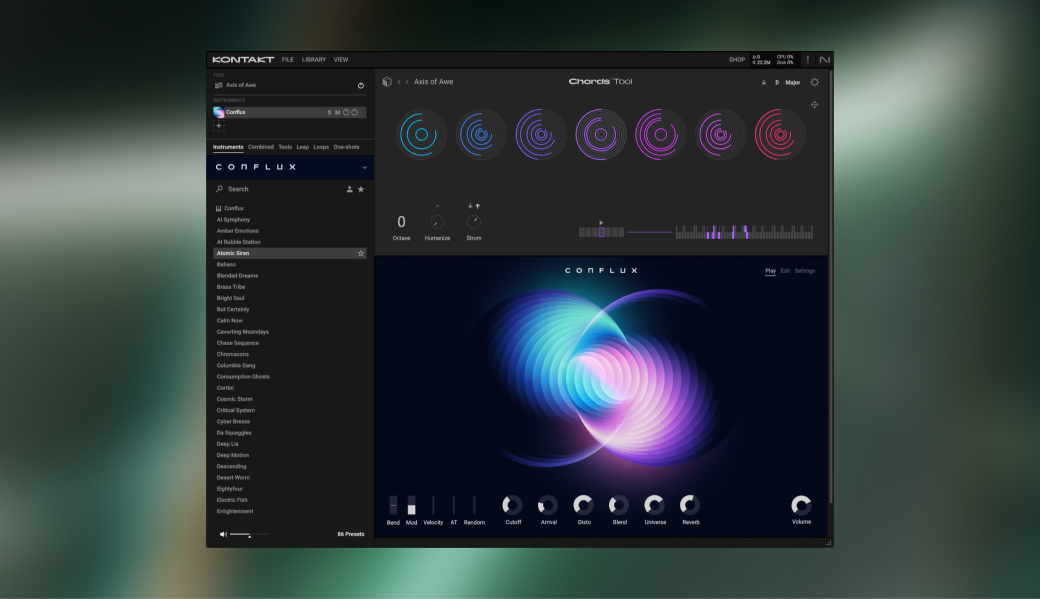1040x599 pixels.
Task: Switch to the Loops tab
Action: pyautogui.click(x=321, y=147)
